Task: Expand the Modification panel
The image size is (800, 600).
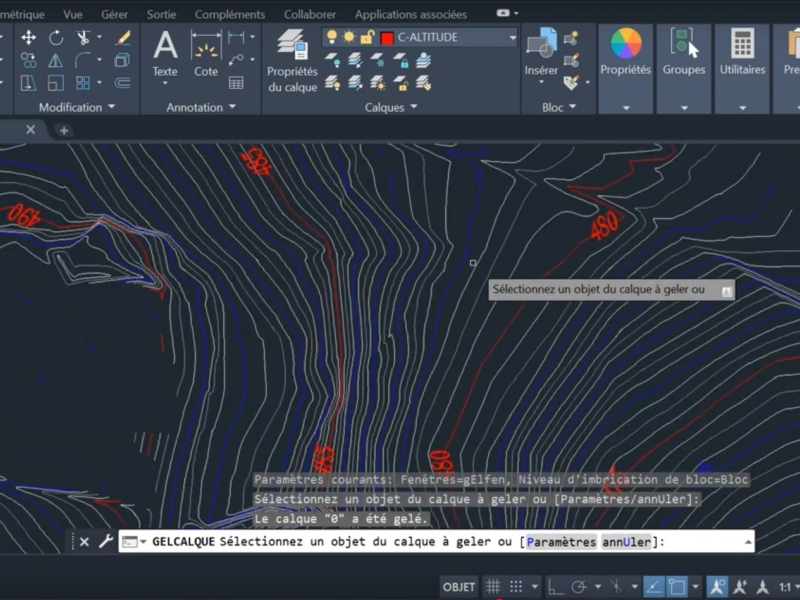Action: pyautogui.click(x=77, y=107)
